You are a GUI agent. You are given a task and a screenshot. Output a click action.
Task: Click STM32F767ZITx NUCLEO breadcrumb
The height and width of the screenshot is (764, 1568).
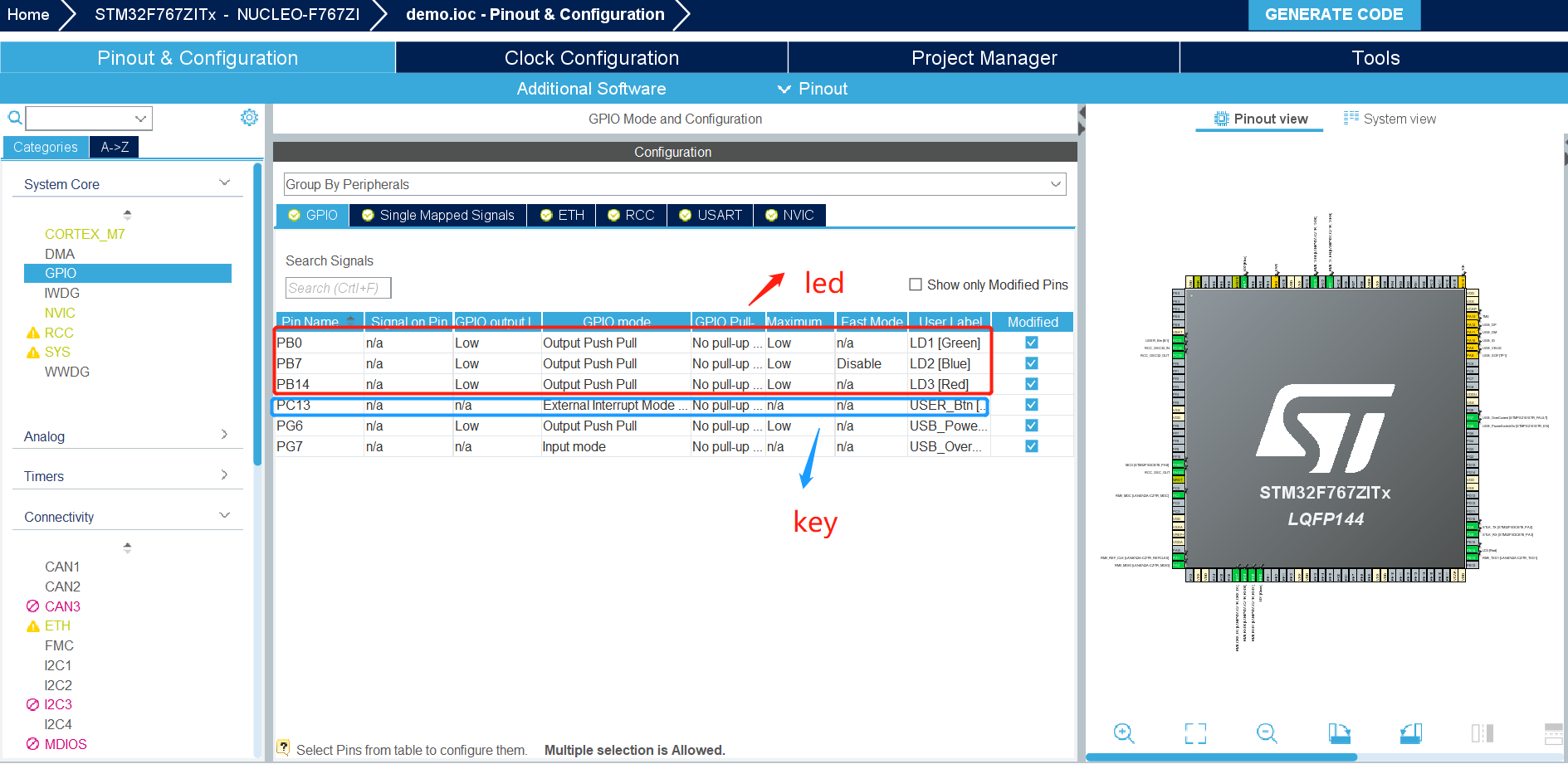[227, 15]
